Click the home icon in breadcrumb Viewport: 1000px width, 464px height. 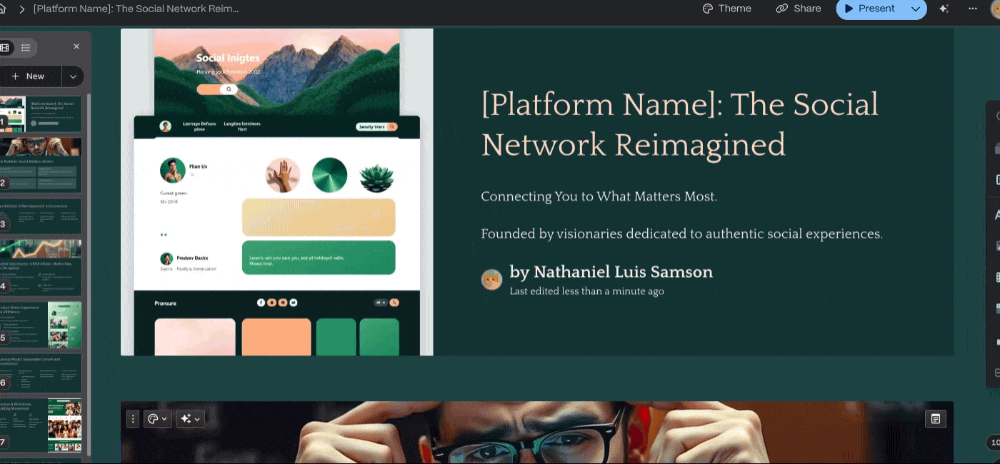coord(4,8)
